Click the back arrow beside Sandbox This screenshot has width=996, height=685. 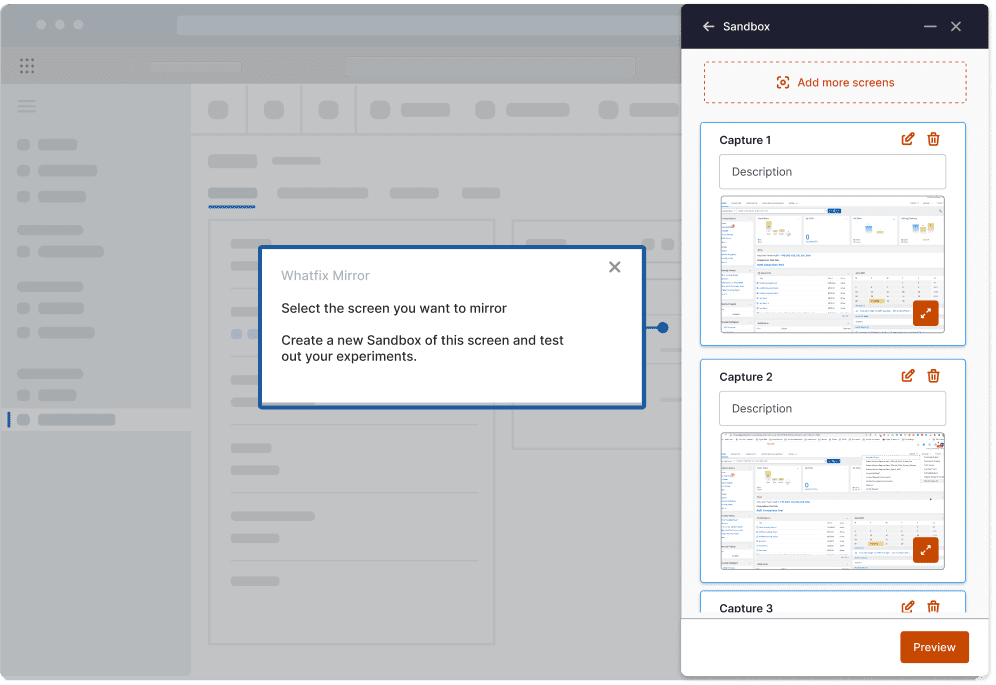[709, 27]
